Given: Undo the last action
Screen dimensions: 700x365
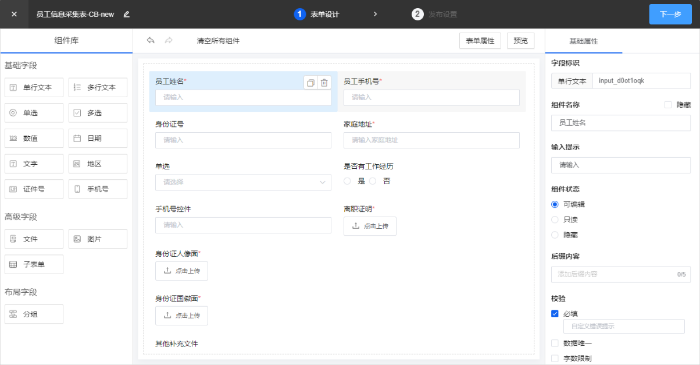Looking at the screenshot, I should click(150, 41).
